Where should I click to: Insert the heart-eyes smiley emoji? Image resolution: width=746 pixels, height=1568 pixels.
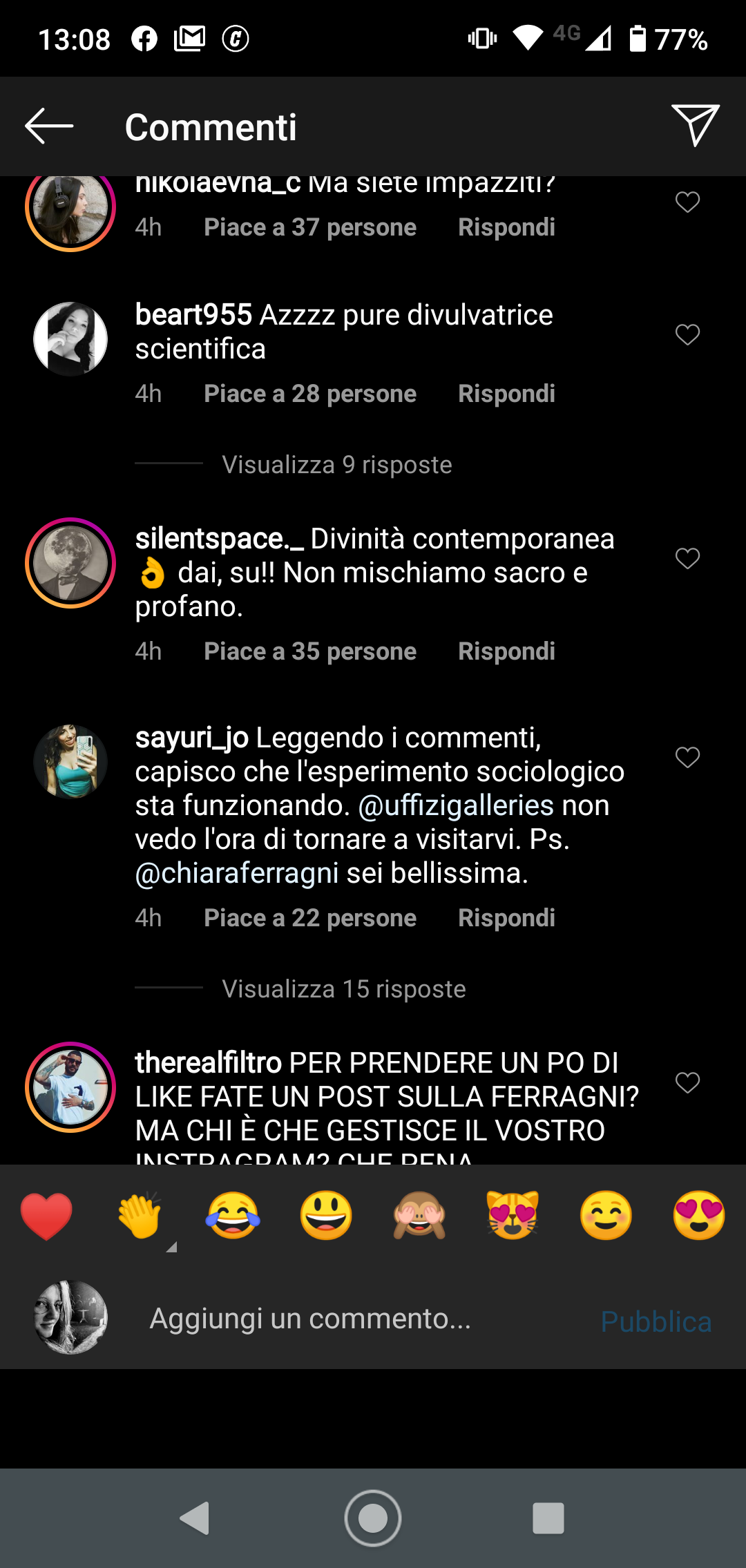coord(699,1216)
